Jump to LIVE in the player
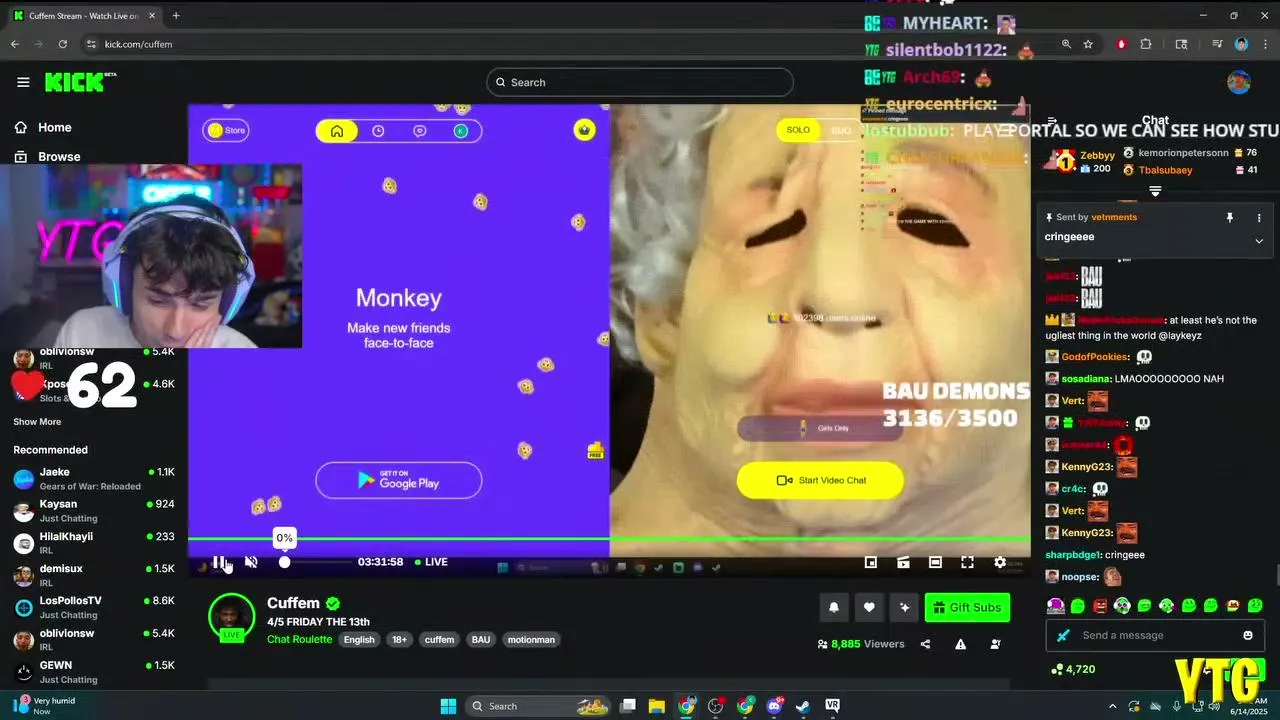 click(x=431, y=562)
